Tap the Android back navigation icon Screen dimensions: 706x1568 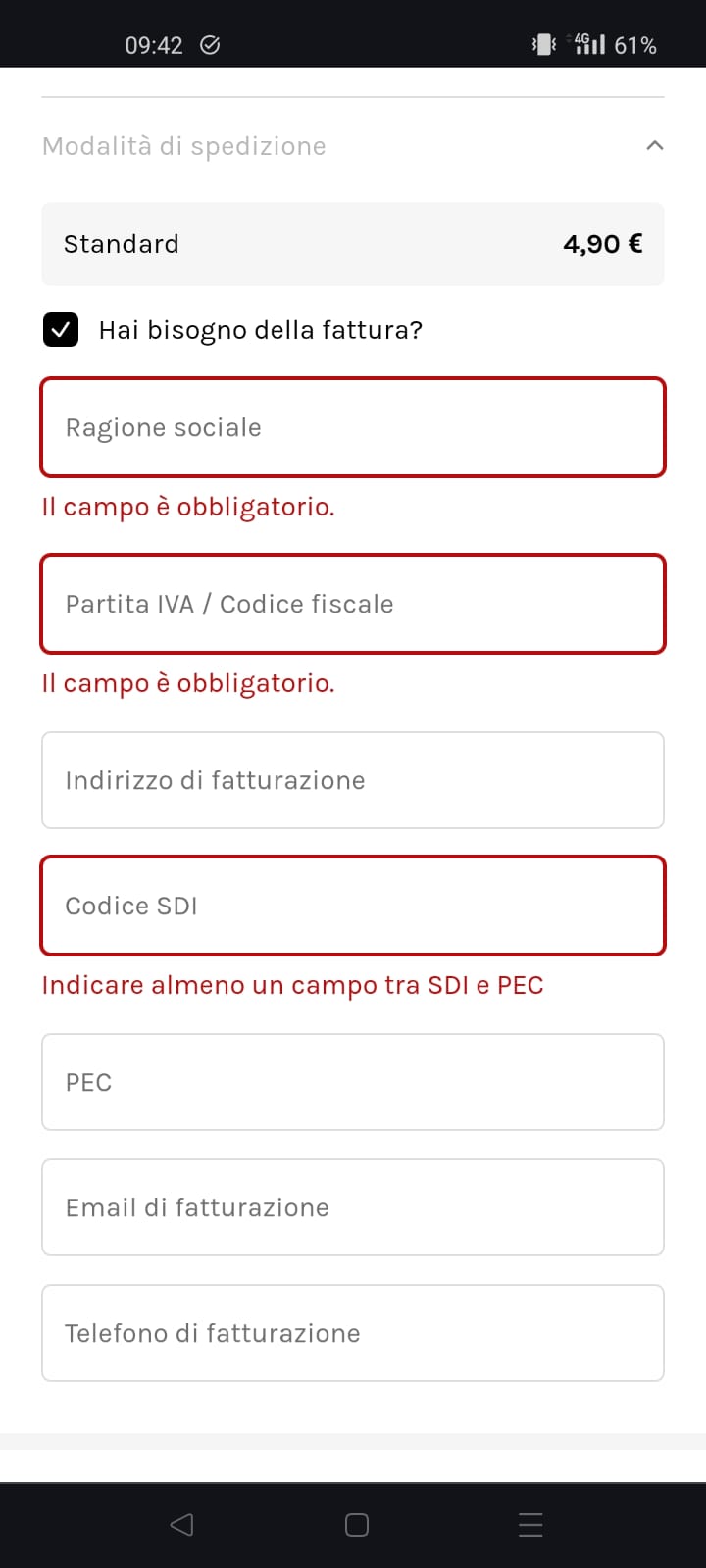(181, 1524)
